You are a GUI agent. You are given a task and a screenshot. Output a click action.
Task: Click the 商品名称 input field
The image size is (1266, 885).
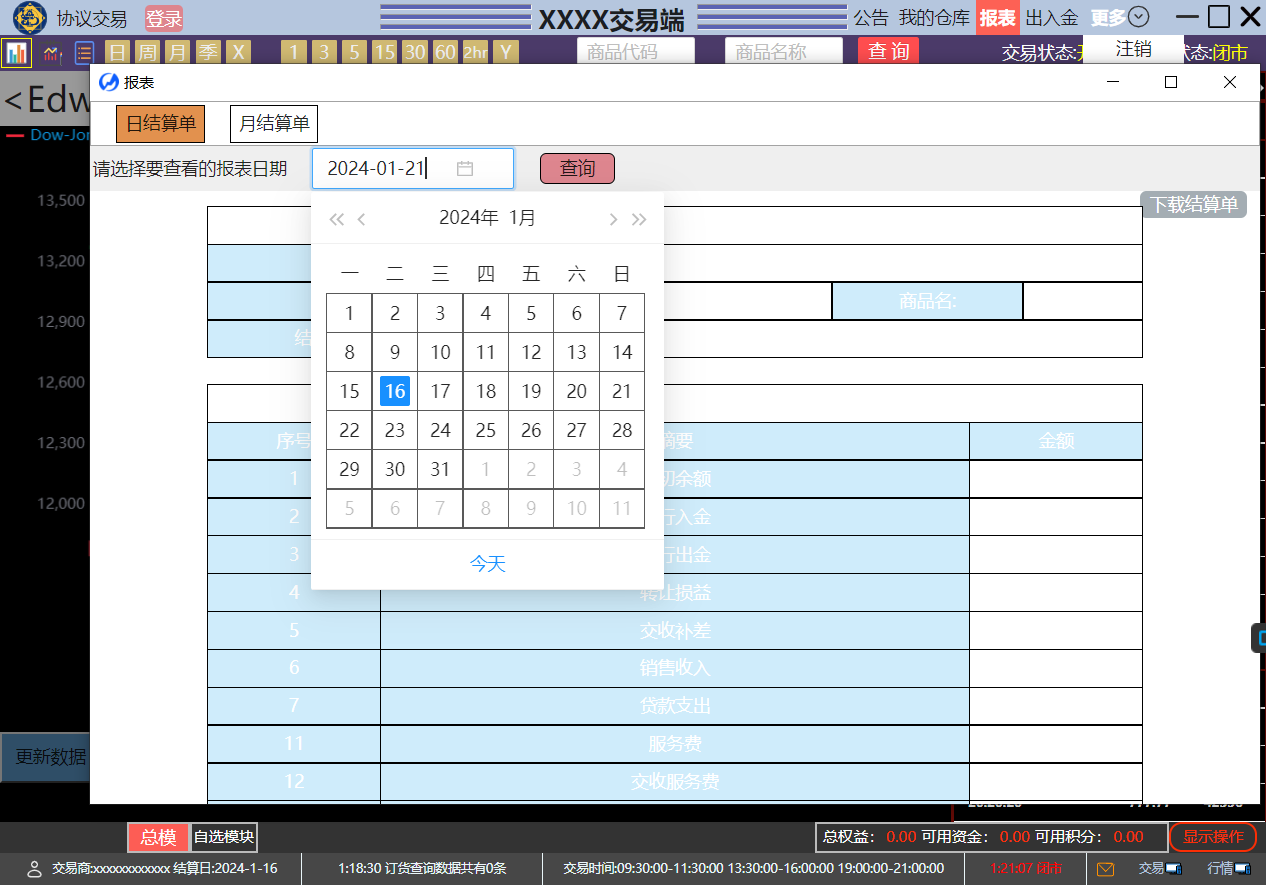point(784,52)
